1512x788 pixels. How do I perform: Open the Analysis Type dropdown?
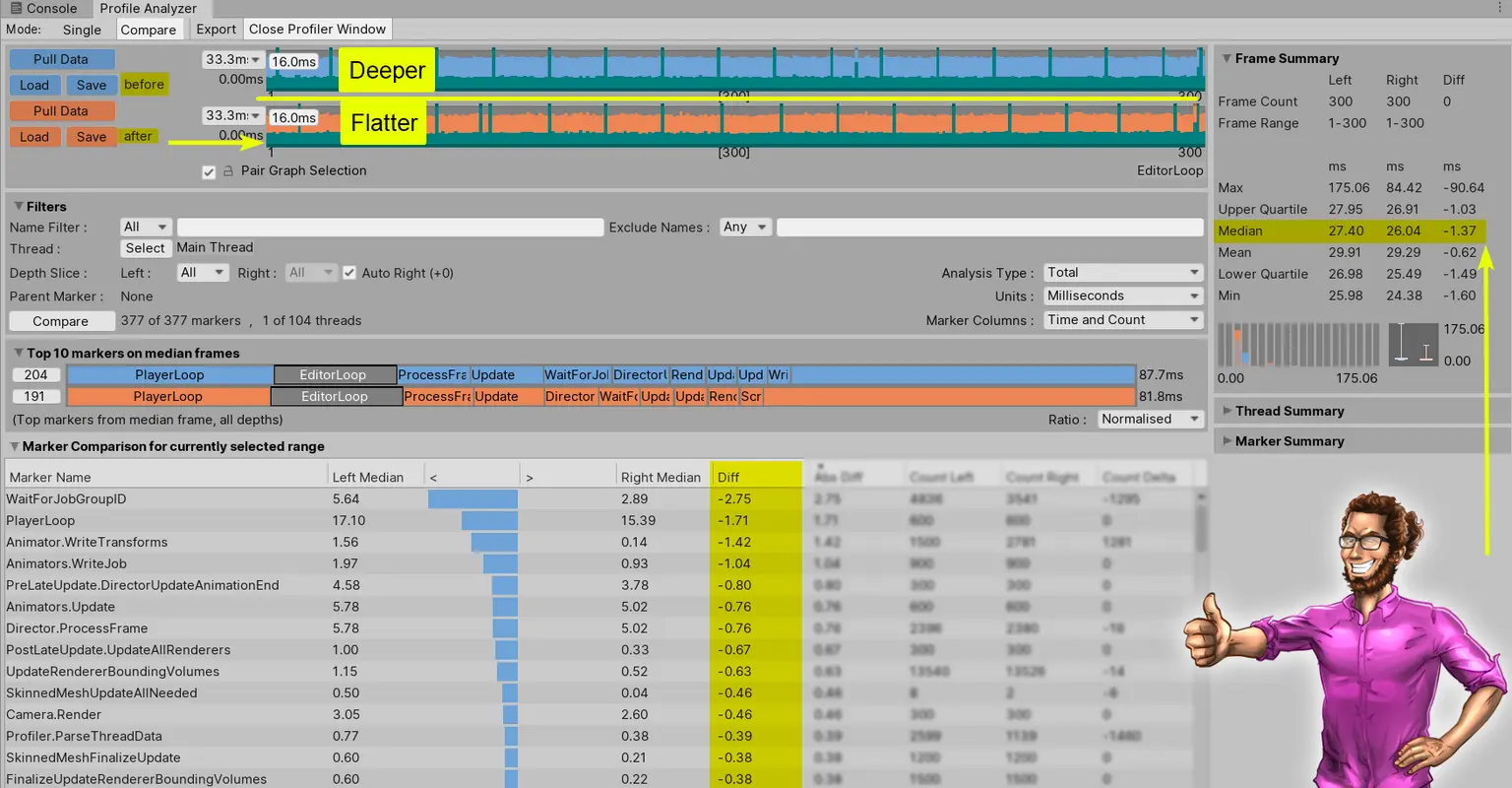pos(1122,273)
